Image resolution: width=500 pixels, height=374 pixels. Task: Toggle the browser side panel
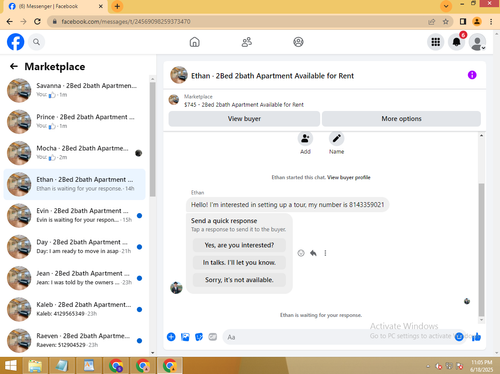point(463,22)
